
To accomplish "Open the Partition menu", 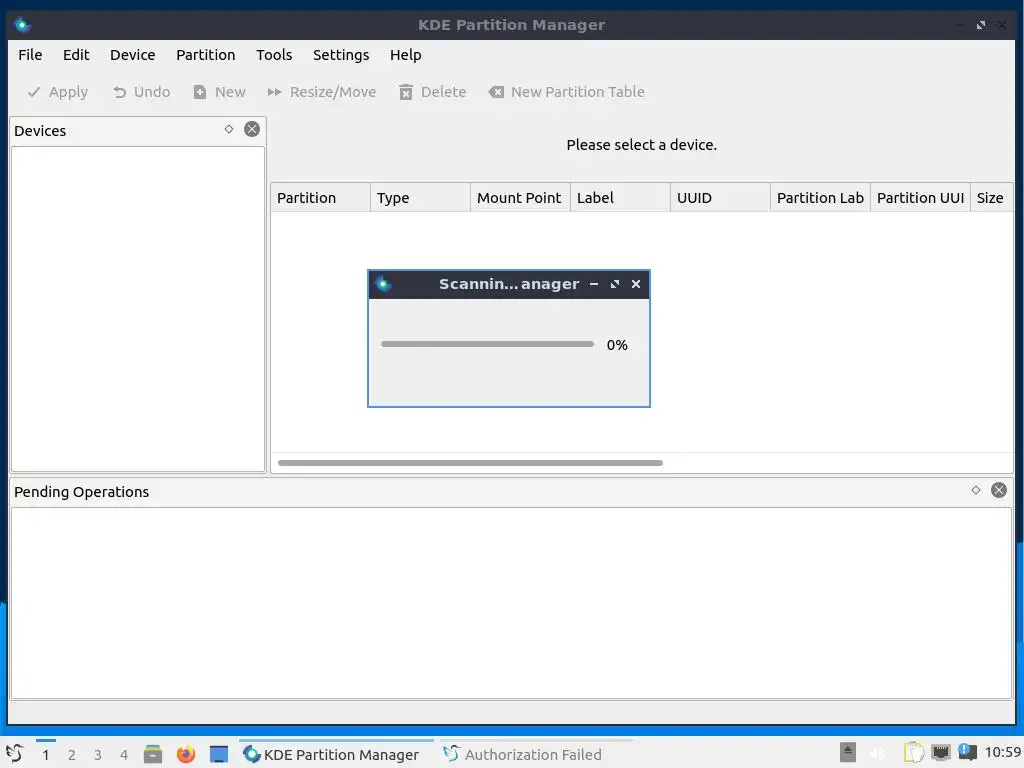I will pyautogui.click(x=206, y=55).
